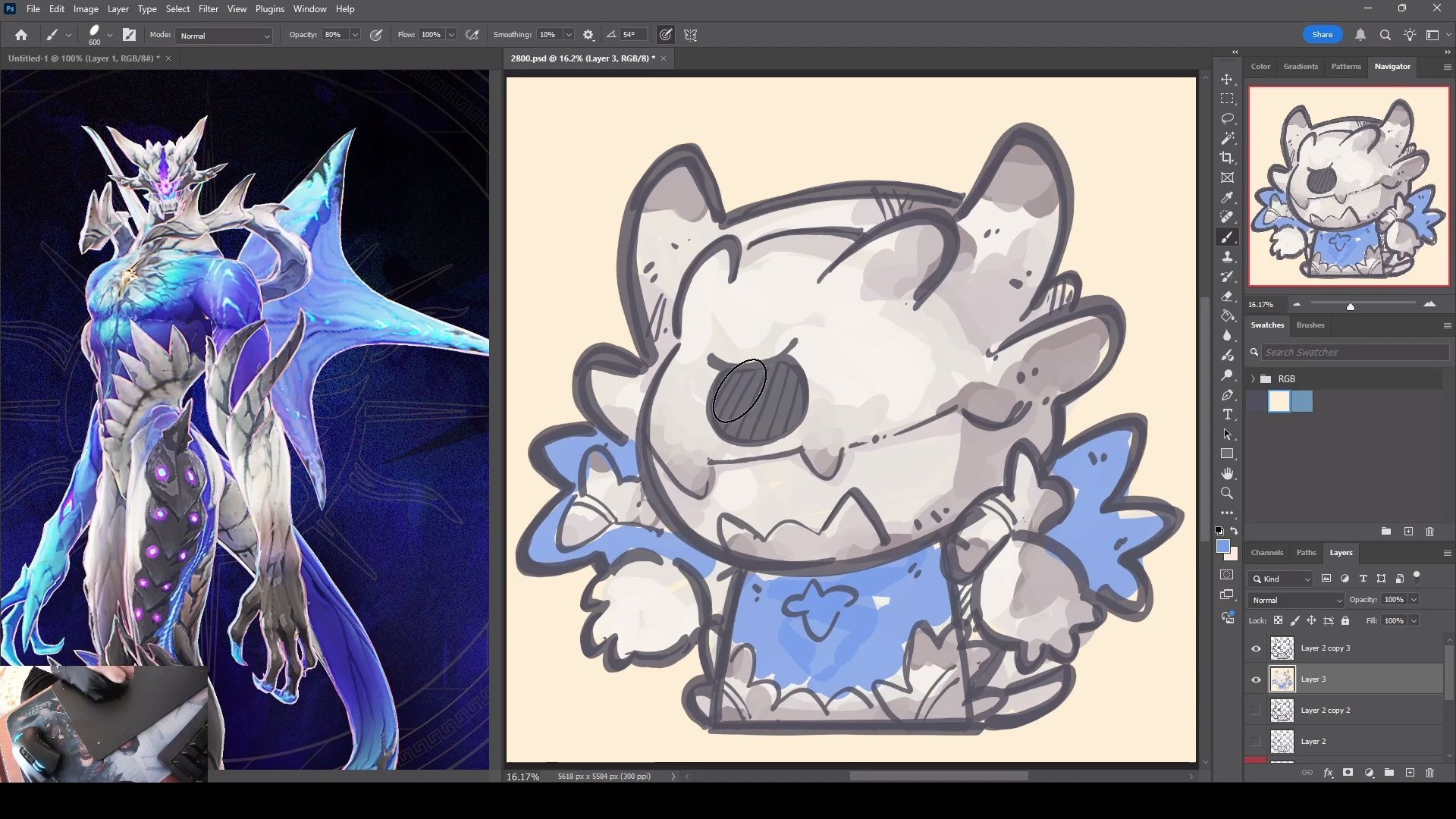Click the Search magnifier in top bar
Screen dimensions: 1456x819
[1385, 35]
